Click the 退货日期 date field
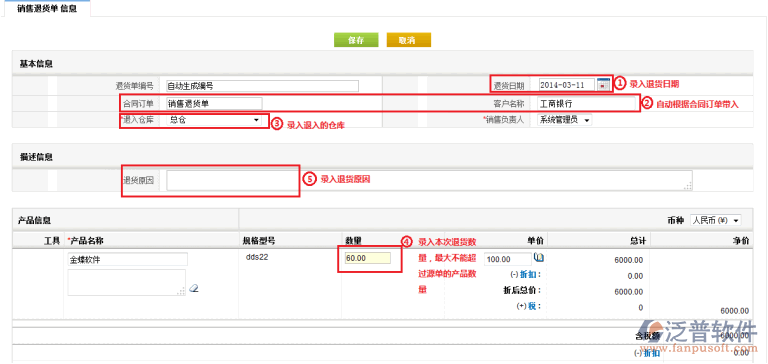The height and width of the screenshot is (364, 768). pos(567,85)
